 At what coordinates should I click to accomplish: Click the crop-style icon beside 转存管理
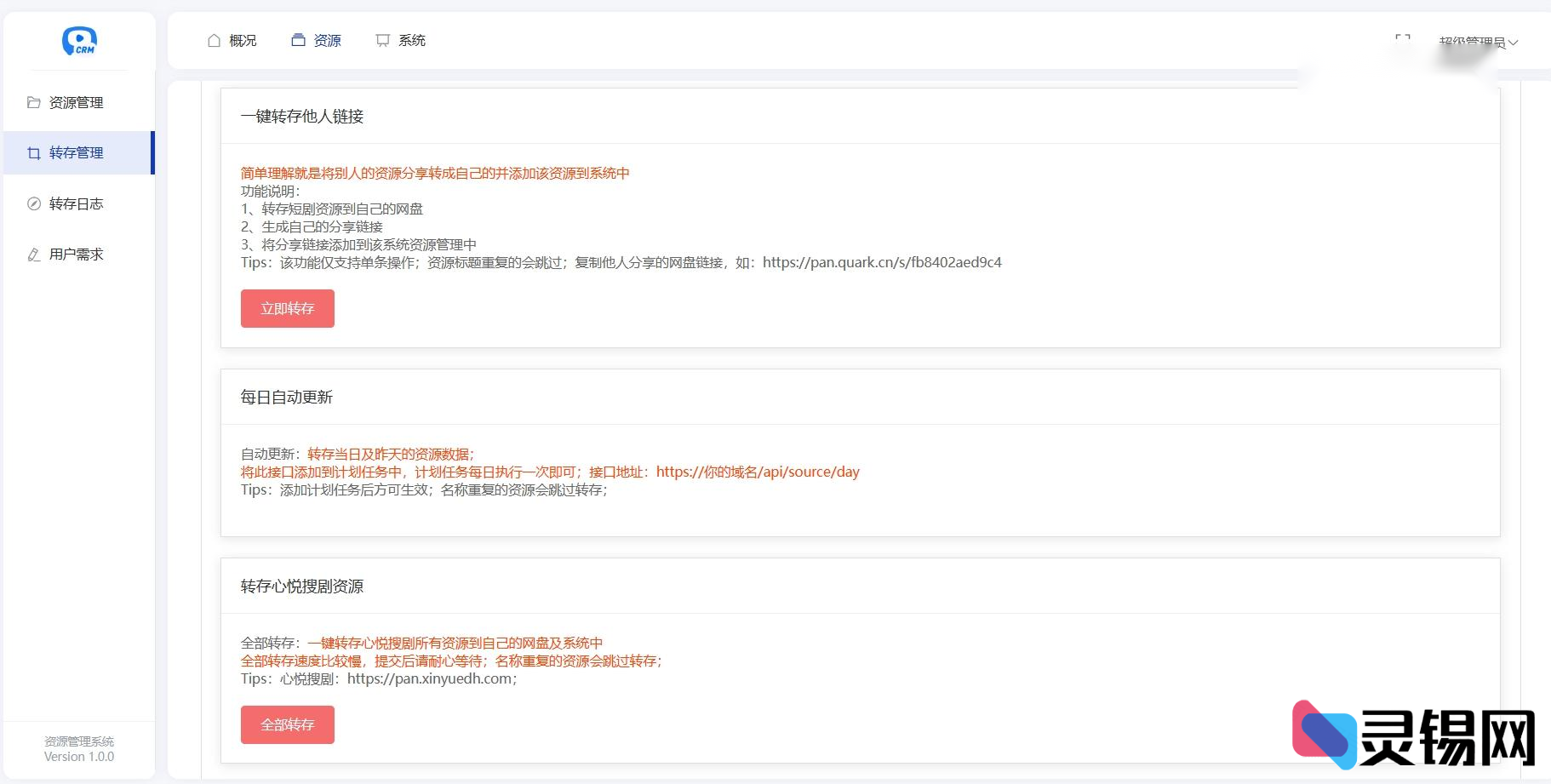click(x=32, y=153)
